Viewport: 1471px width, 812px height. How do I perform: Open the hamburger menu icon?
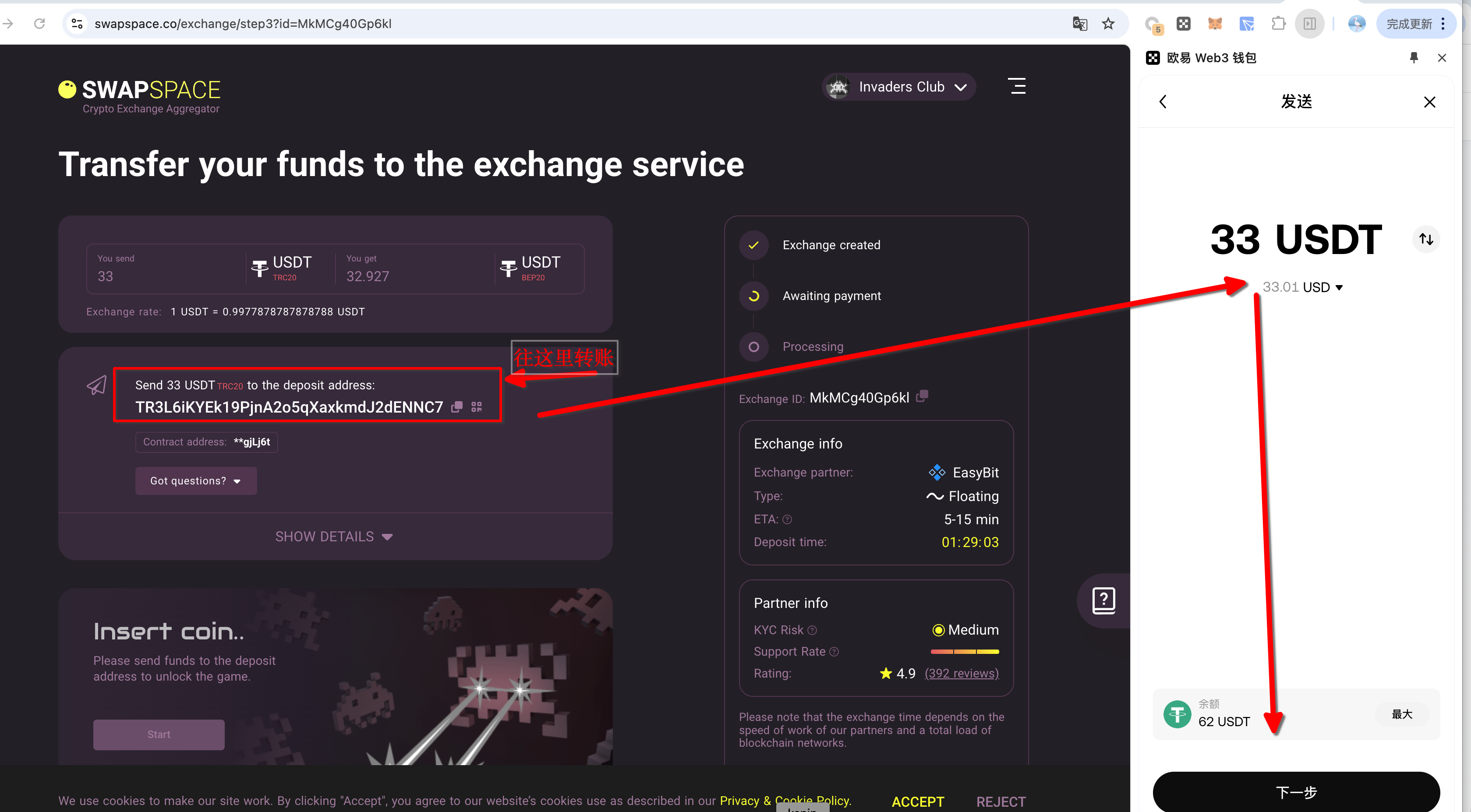1017,86
